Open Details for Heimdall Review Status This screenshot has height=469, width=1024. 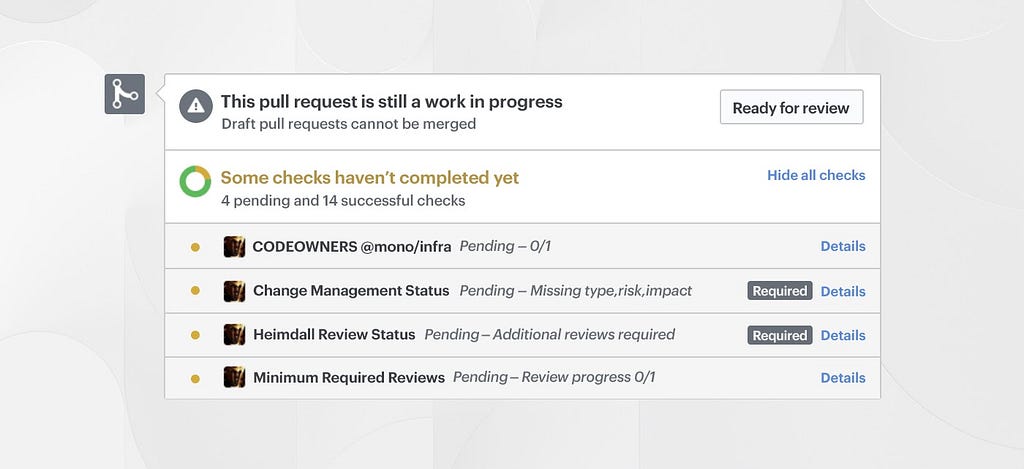[x=843, y=335]
